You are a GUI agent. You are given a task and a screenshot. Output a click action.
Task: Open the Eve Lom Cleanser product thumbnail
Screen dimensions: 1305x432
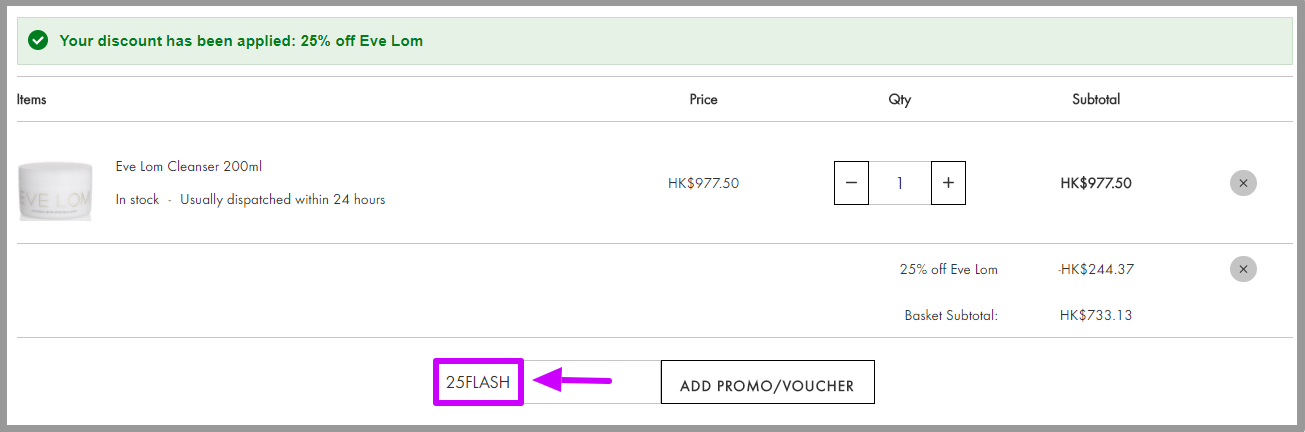55,191
